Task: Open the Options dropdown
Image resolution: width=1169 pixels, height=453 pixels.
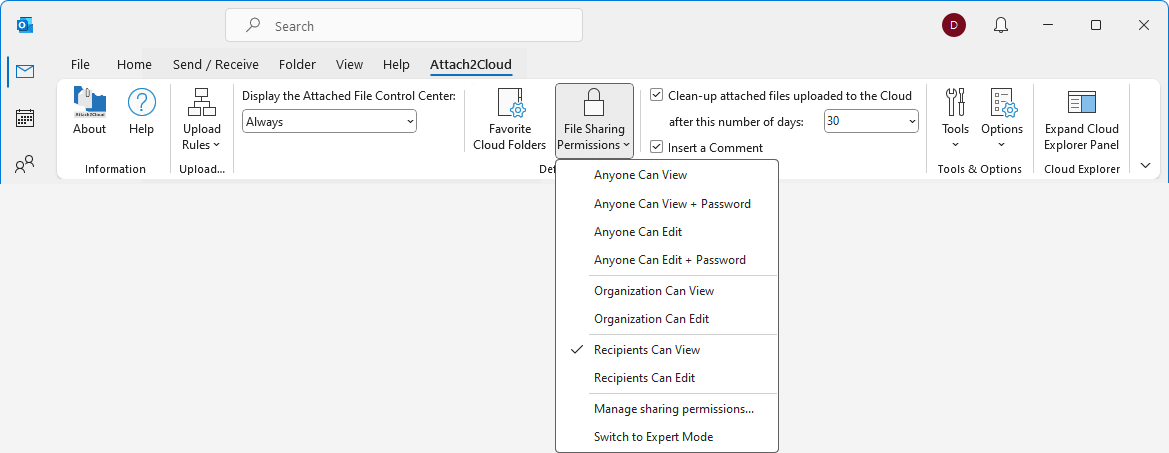Action: coord(1001,119)
